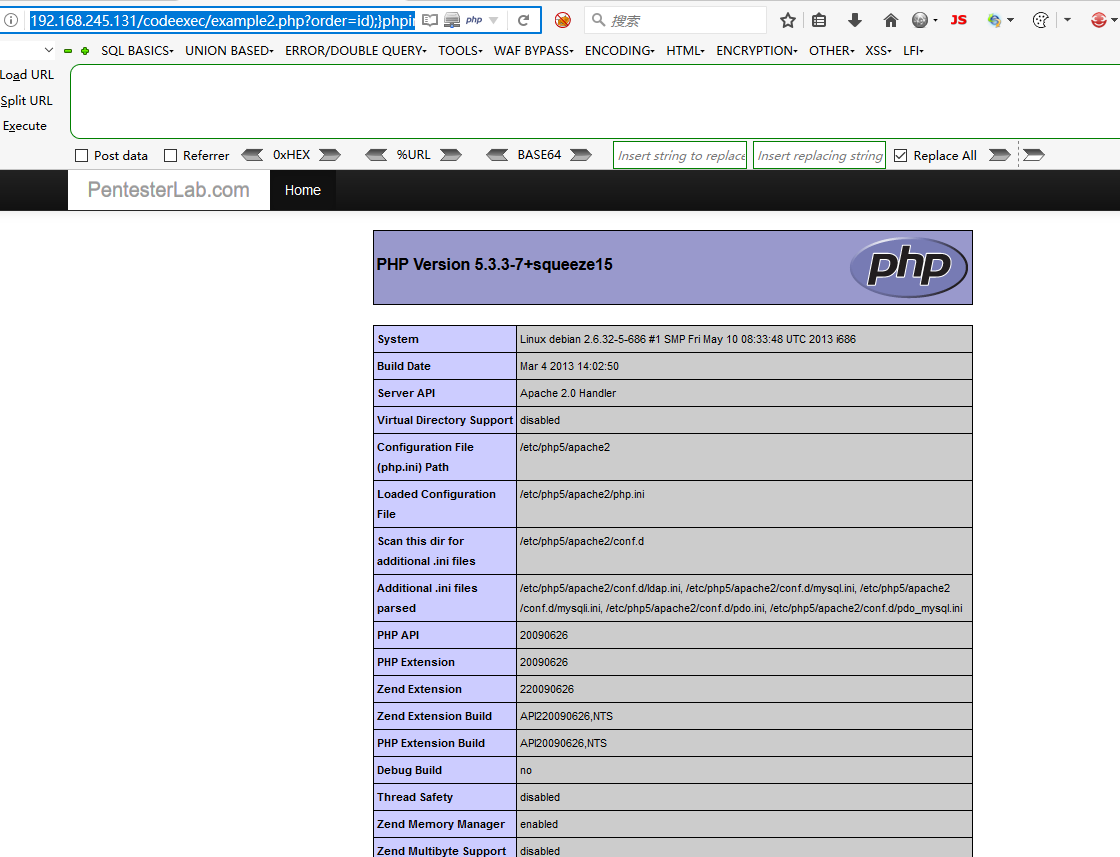Viewport: 1120px width, 857px height.
Task: Bookmark this page with the star icon
Action: tap(788, 20)
